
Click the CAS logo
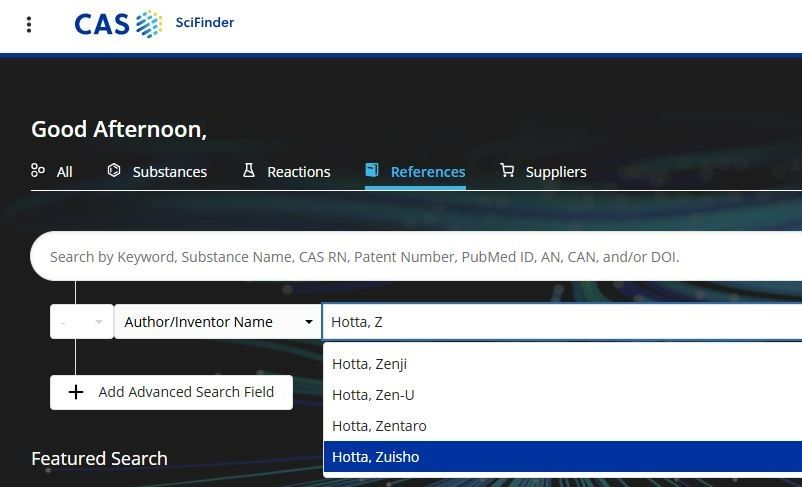(x=118, y=24)
